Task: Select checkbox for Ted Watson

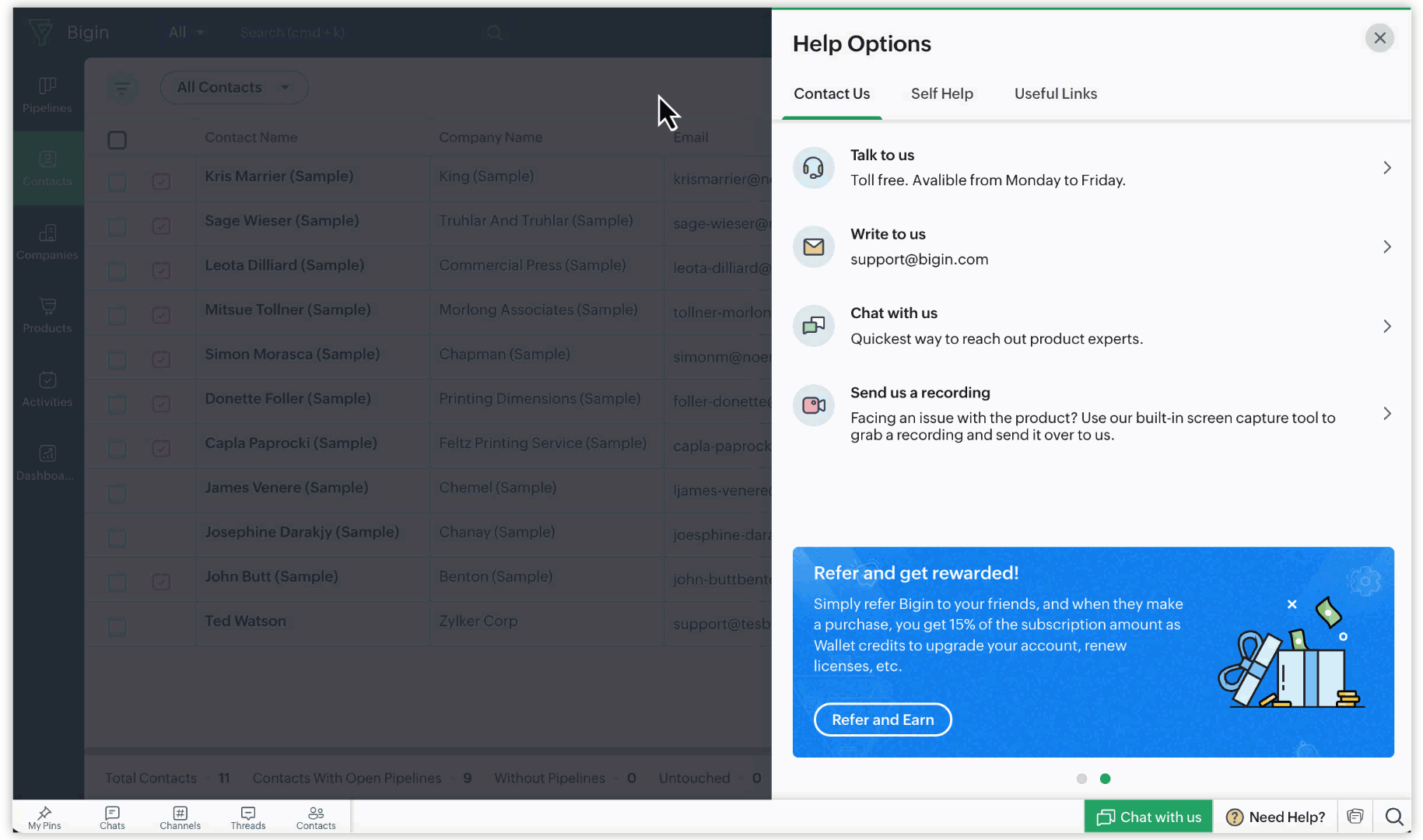Action: (117, 626)
